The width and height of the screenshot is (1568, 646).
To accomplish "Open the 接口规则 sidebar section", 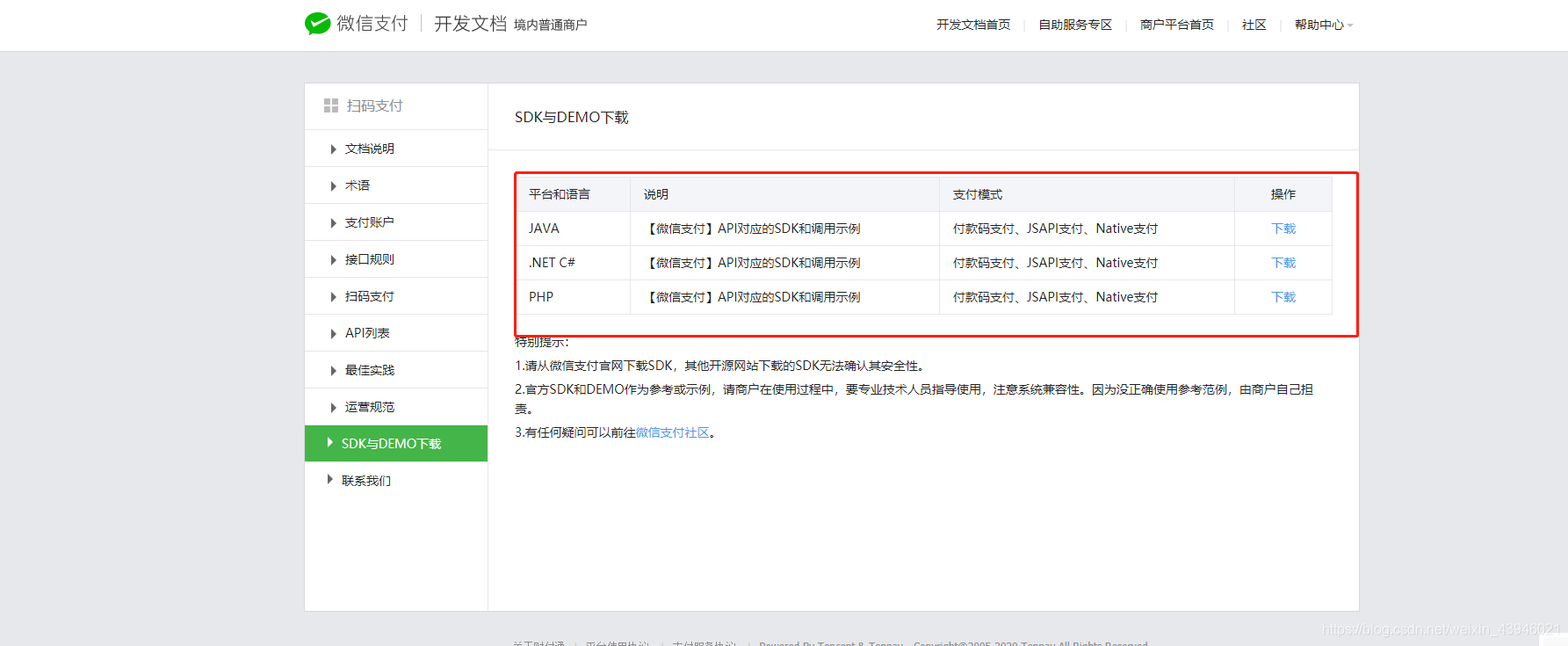I will point(396,259).
